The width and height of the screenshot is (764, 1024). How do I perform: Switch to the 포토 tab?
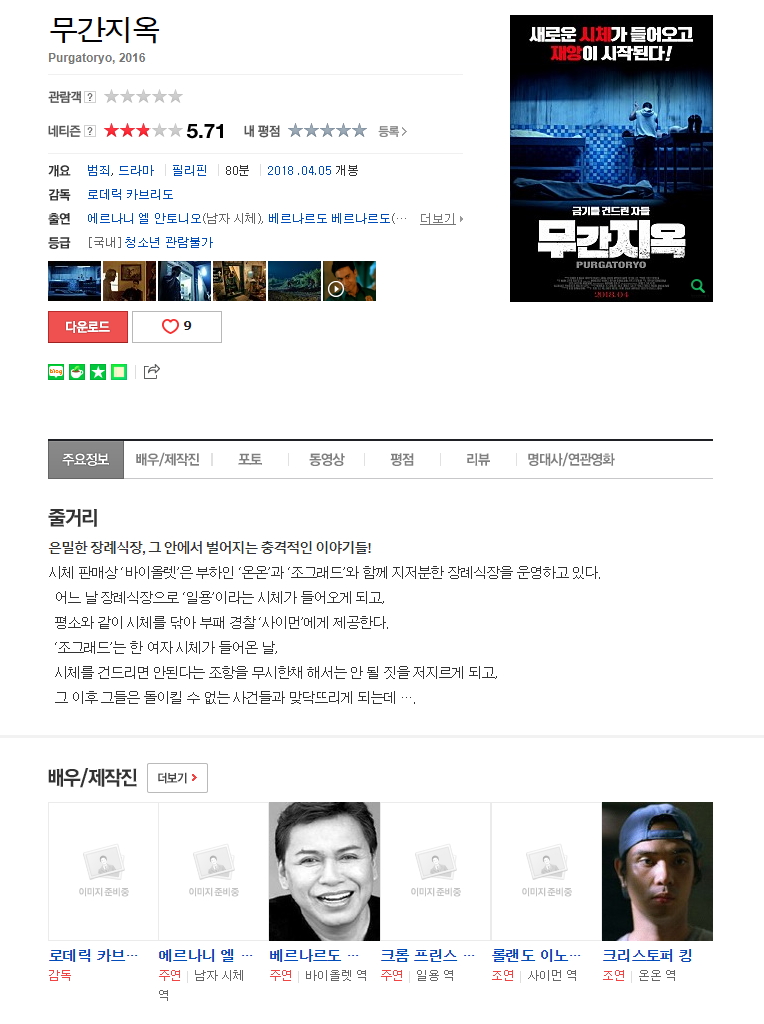[250, 459]
